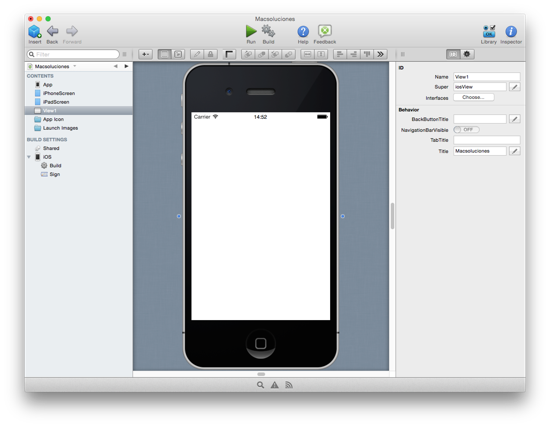Click the right blue resize handle
The width and height of the screenshot is (550, 427).
click(x=343, y=216)
